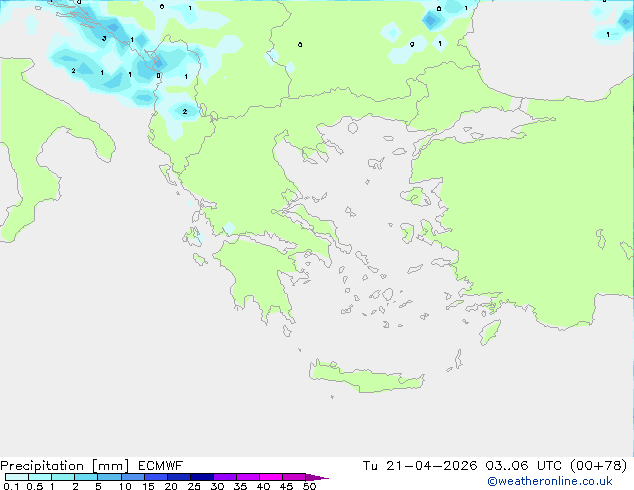Click the legend label '25'
634x490 pixels.
pyautogui.click(x=194, y=486)
